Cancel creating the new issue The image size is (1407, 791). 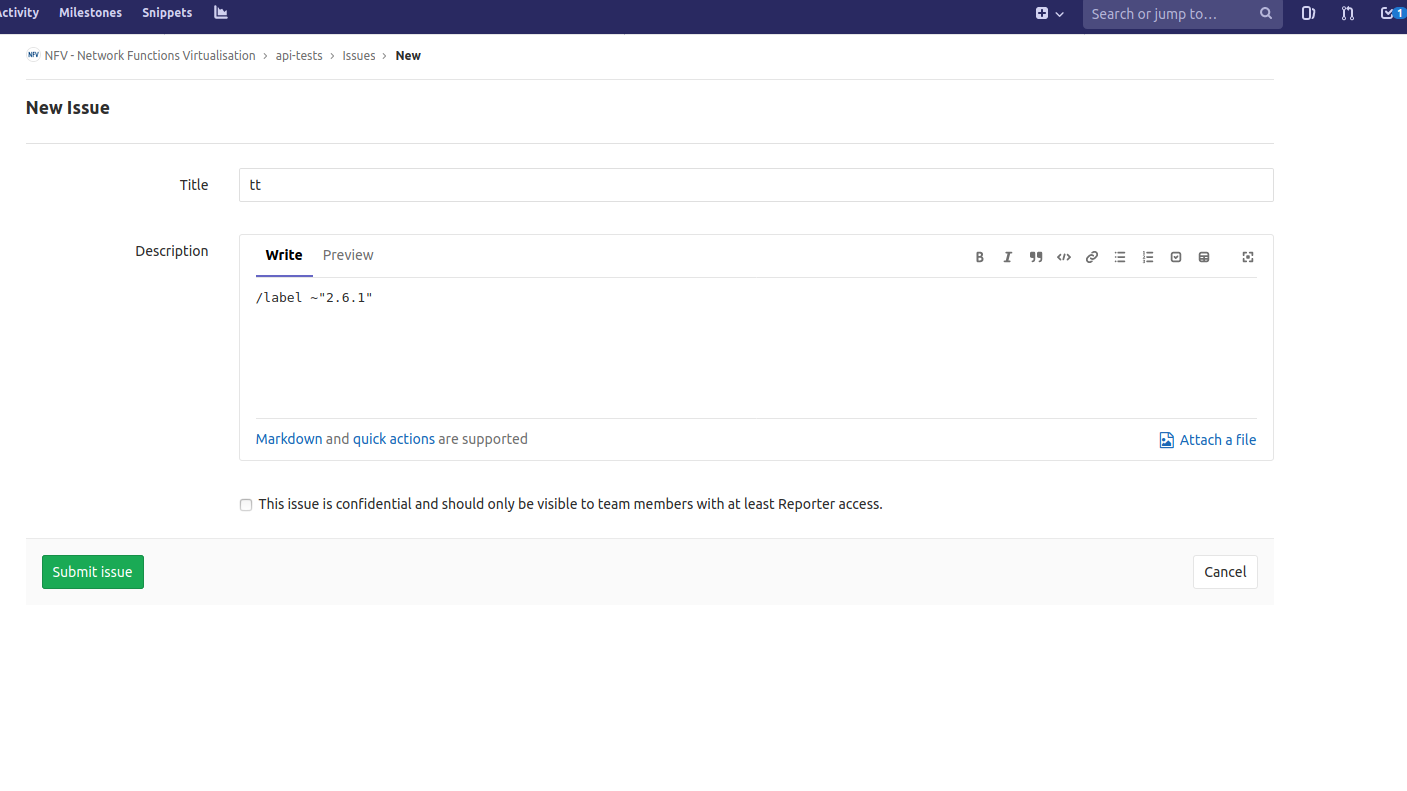(1225, 572)
